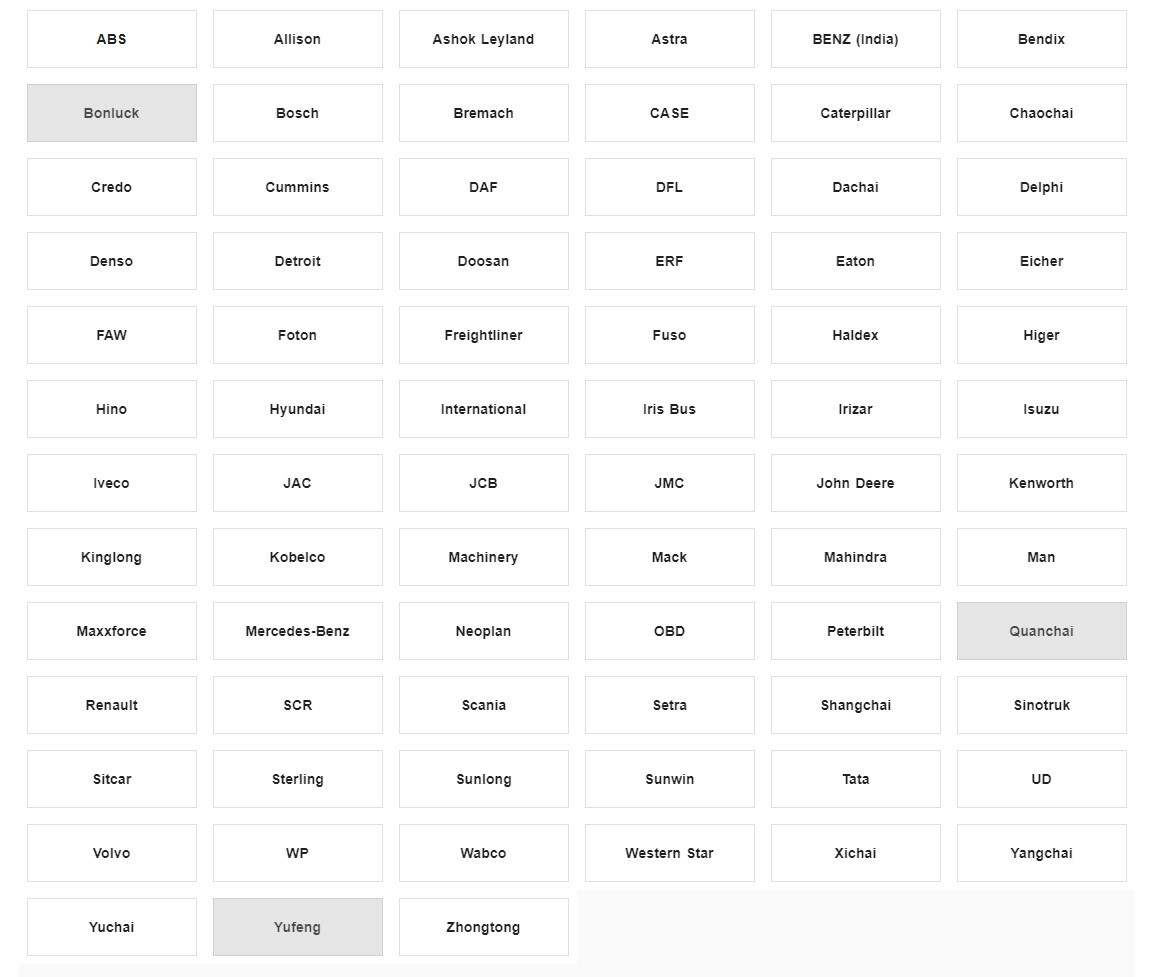This screenshot has height=977, width=1152.
Task: Open the Freightliner brand option
Action: tap(483, 335)
